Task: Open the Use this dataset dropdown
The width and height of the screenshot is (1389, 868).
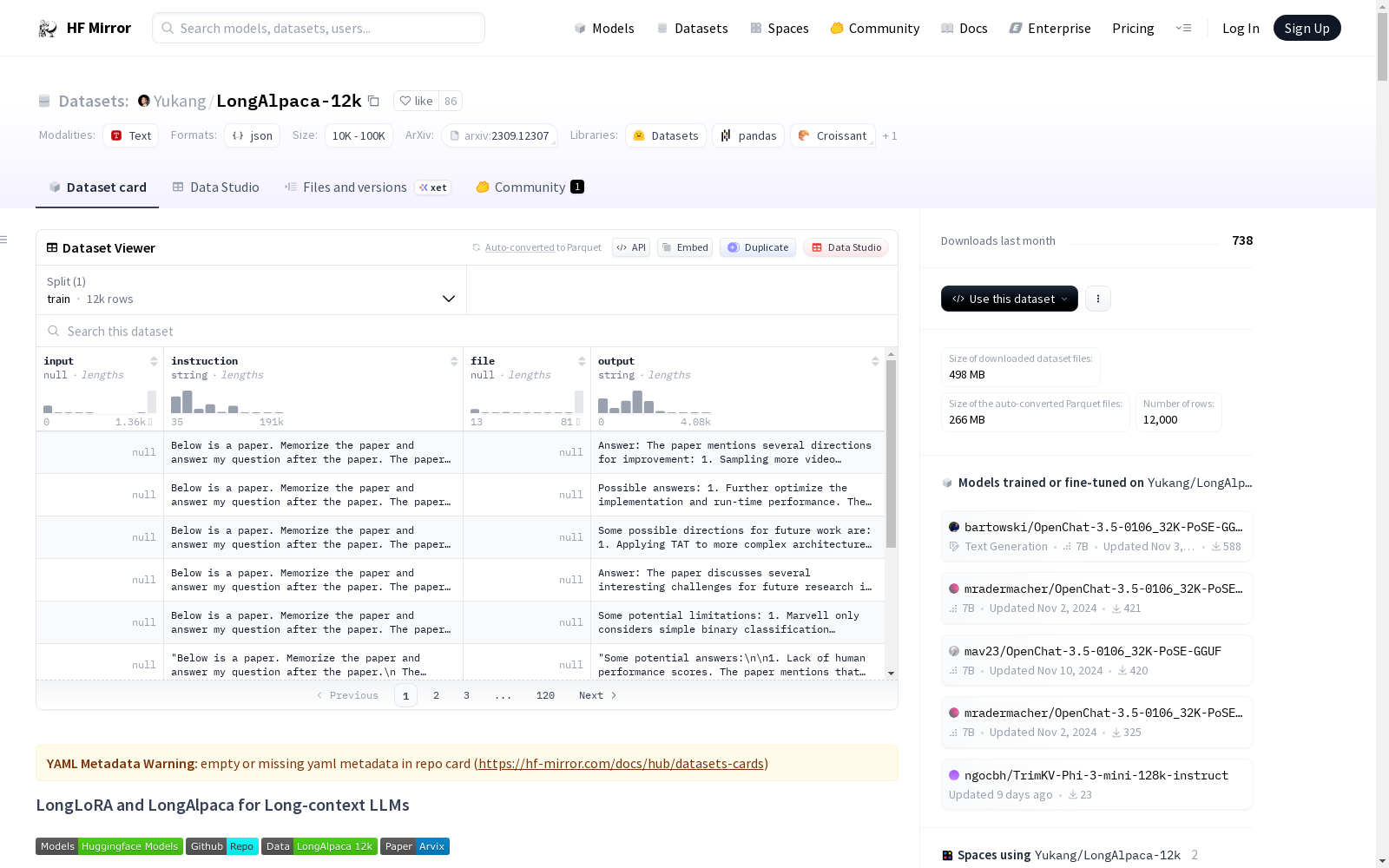Action: [1010, 299]
